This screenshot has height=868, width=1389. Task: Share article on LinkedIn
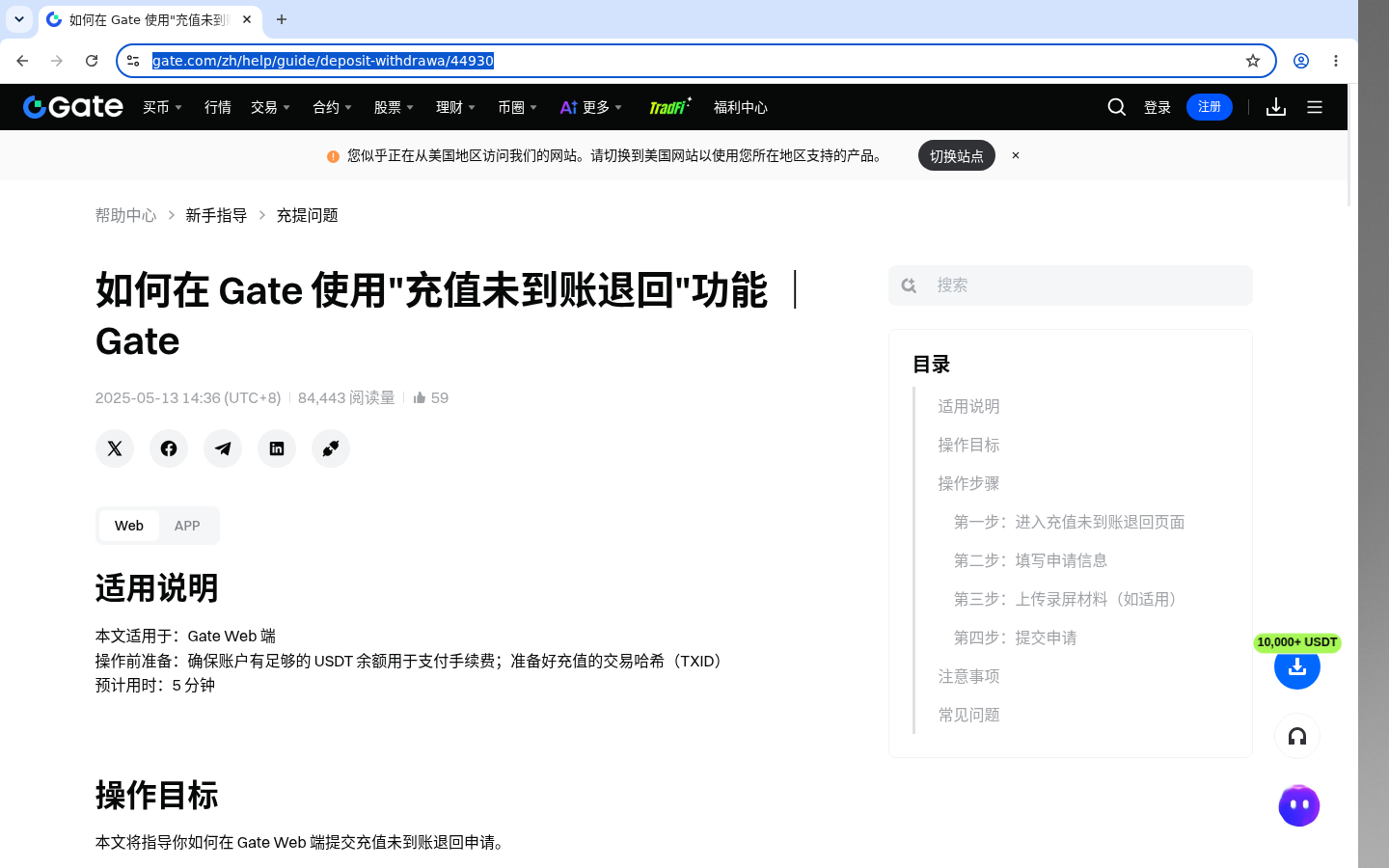point(277,448)
